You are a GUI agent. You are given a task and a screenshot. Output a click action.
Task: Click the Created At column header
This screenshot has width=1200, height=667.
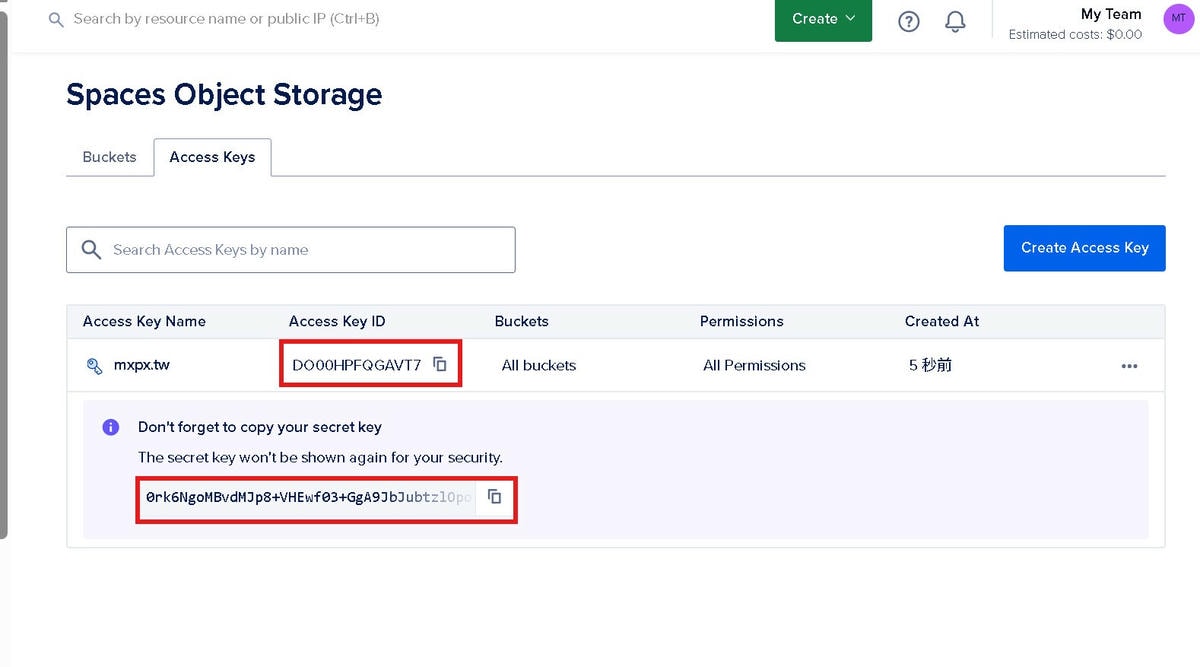click(x=941, y=321)
